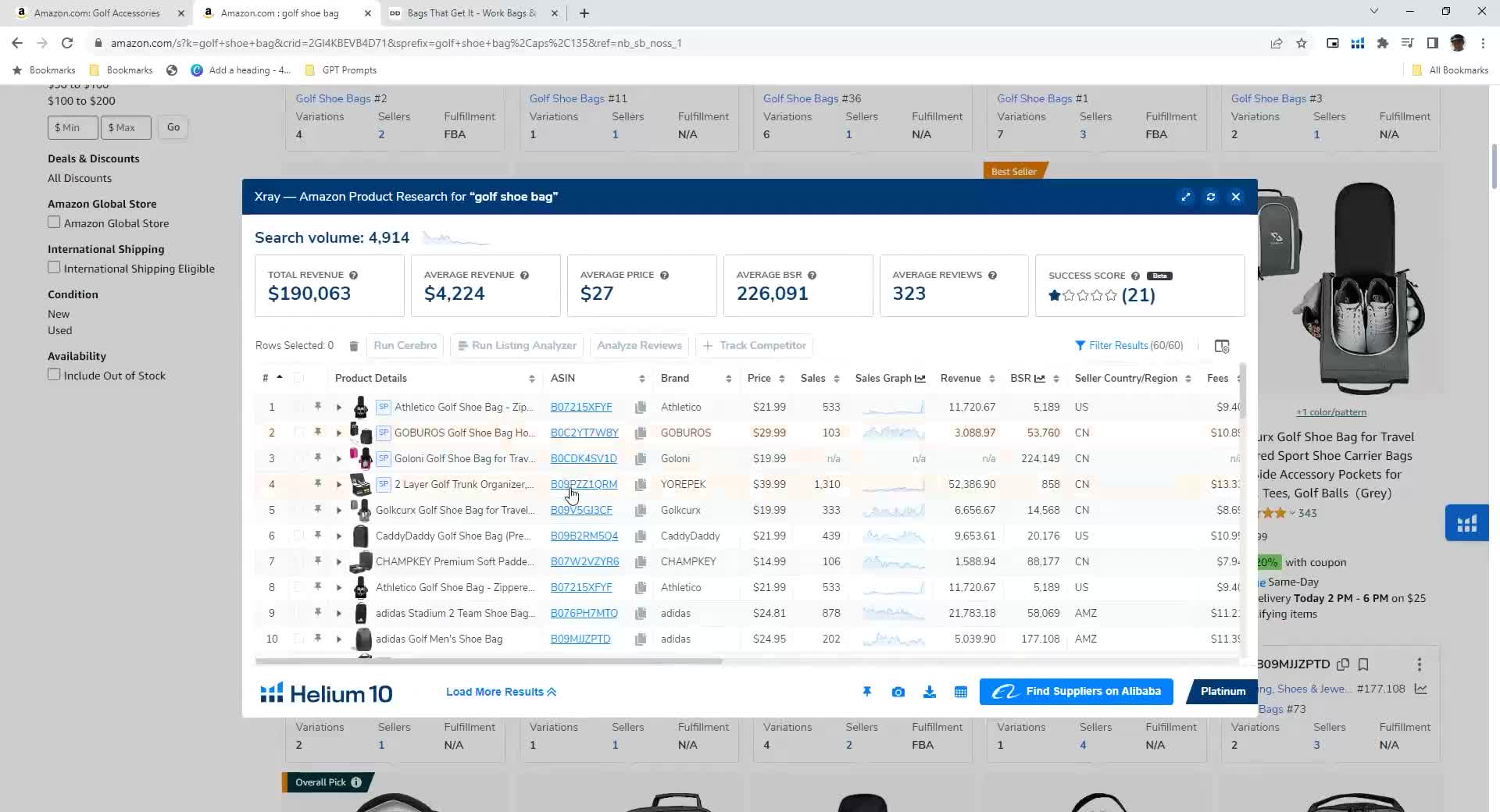Pin the Golkcurx Golf Shoe Bag row

click(x=318, y=509)
